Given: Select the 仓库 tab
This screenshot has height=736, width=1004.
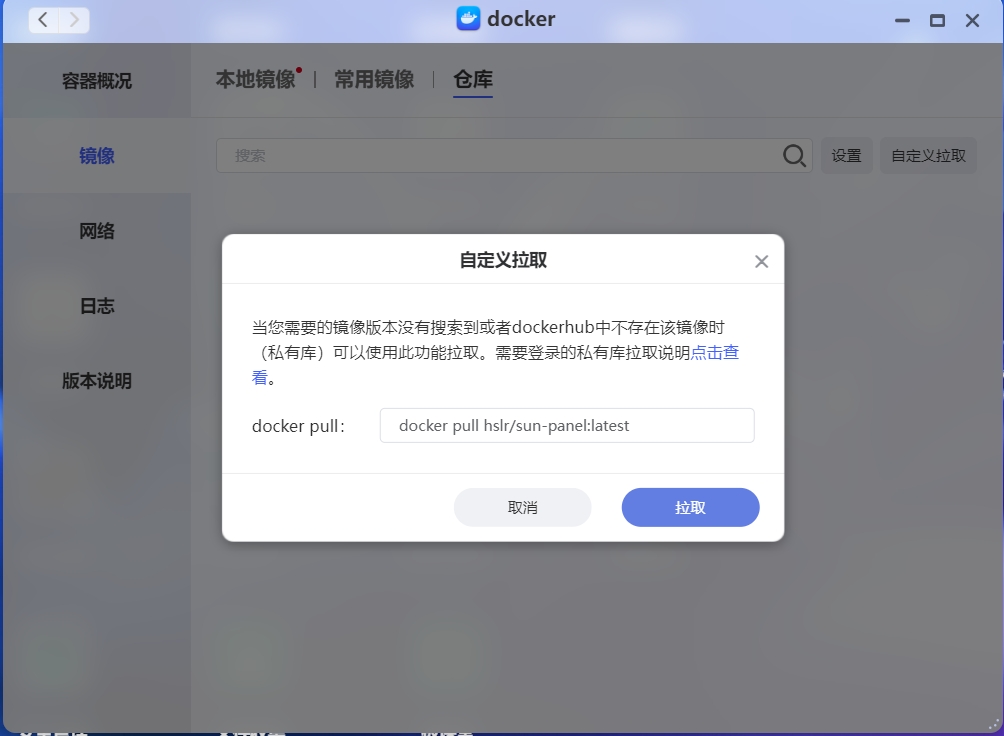Looking at the screenshot, I should coord(473,80).
